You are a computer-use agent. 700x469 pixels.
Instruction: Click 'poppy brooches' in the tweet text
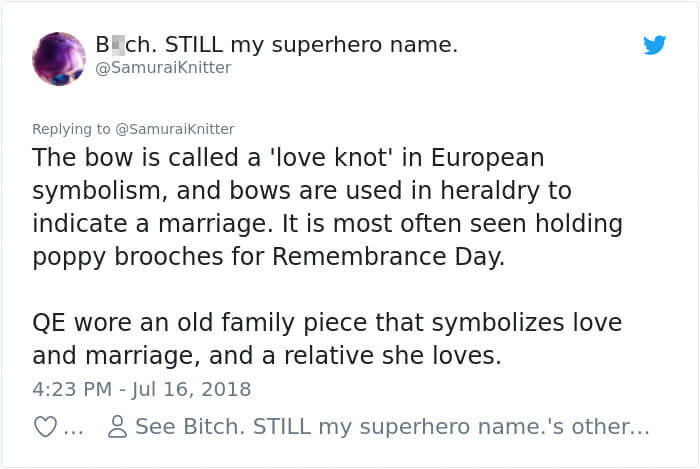(x=132, y=256)
